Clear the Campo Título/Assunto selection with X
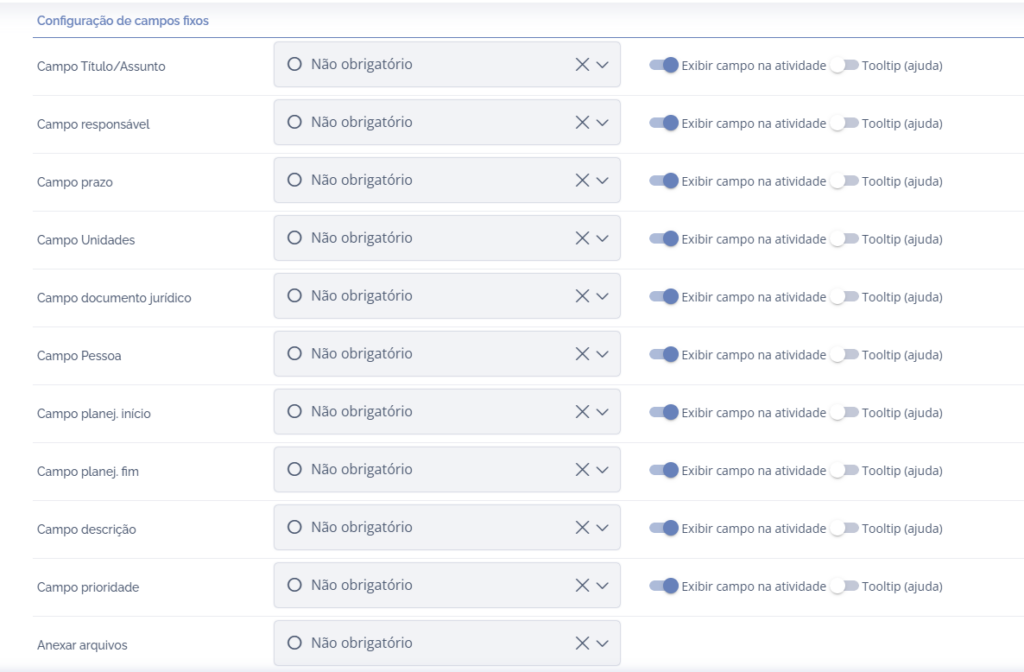 click(582, 65)
